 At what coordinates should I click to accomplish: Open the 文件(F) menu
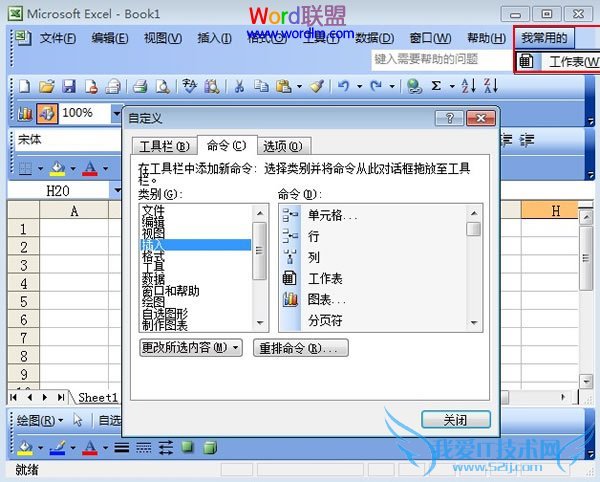tap(58, 38)
